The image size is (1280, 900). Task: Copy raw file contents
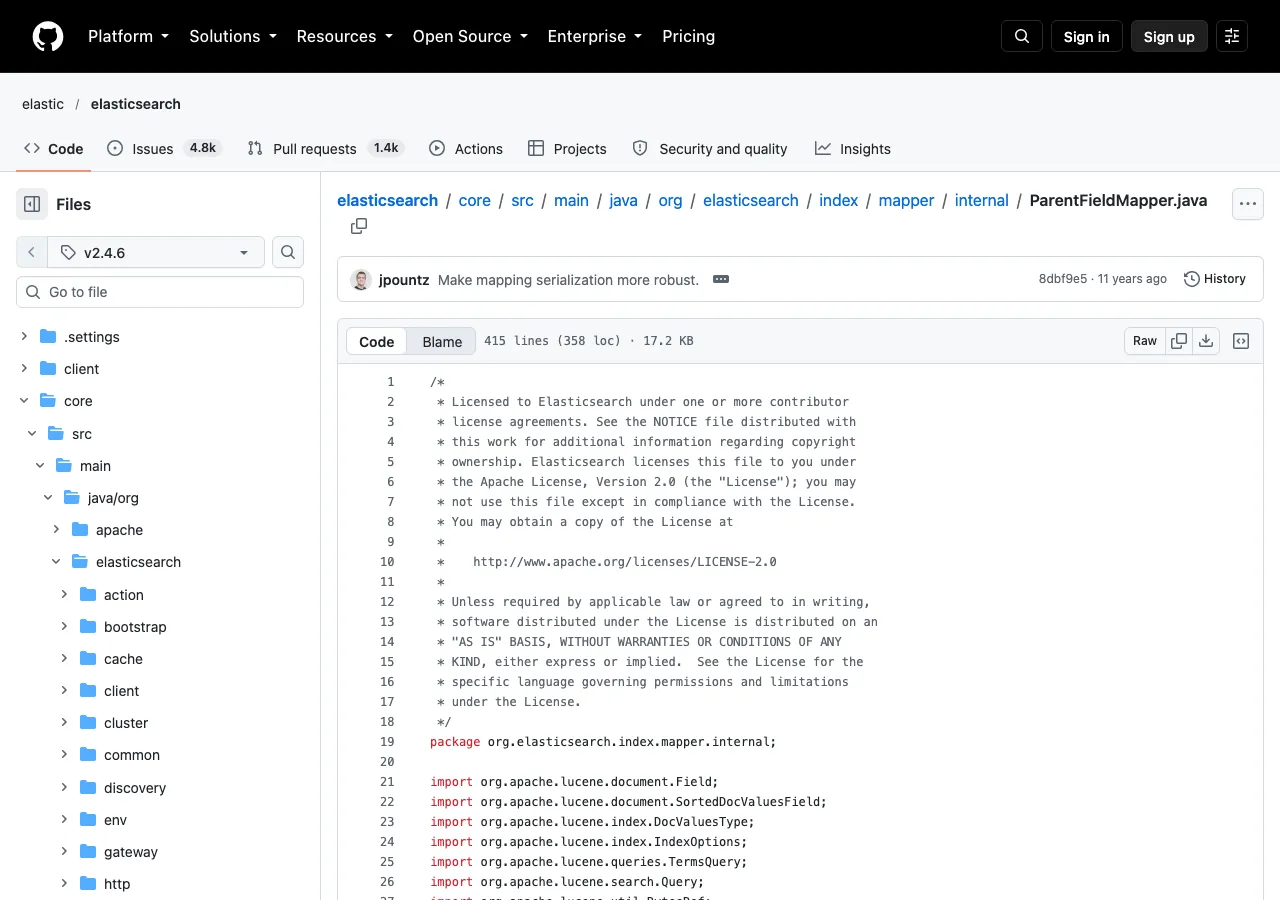1179,341
